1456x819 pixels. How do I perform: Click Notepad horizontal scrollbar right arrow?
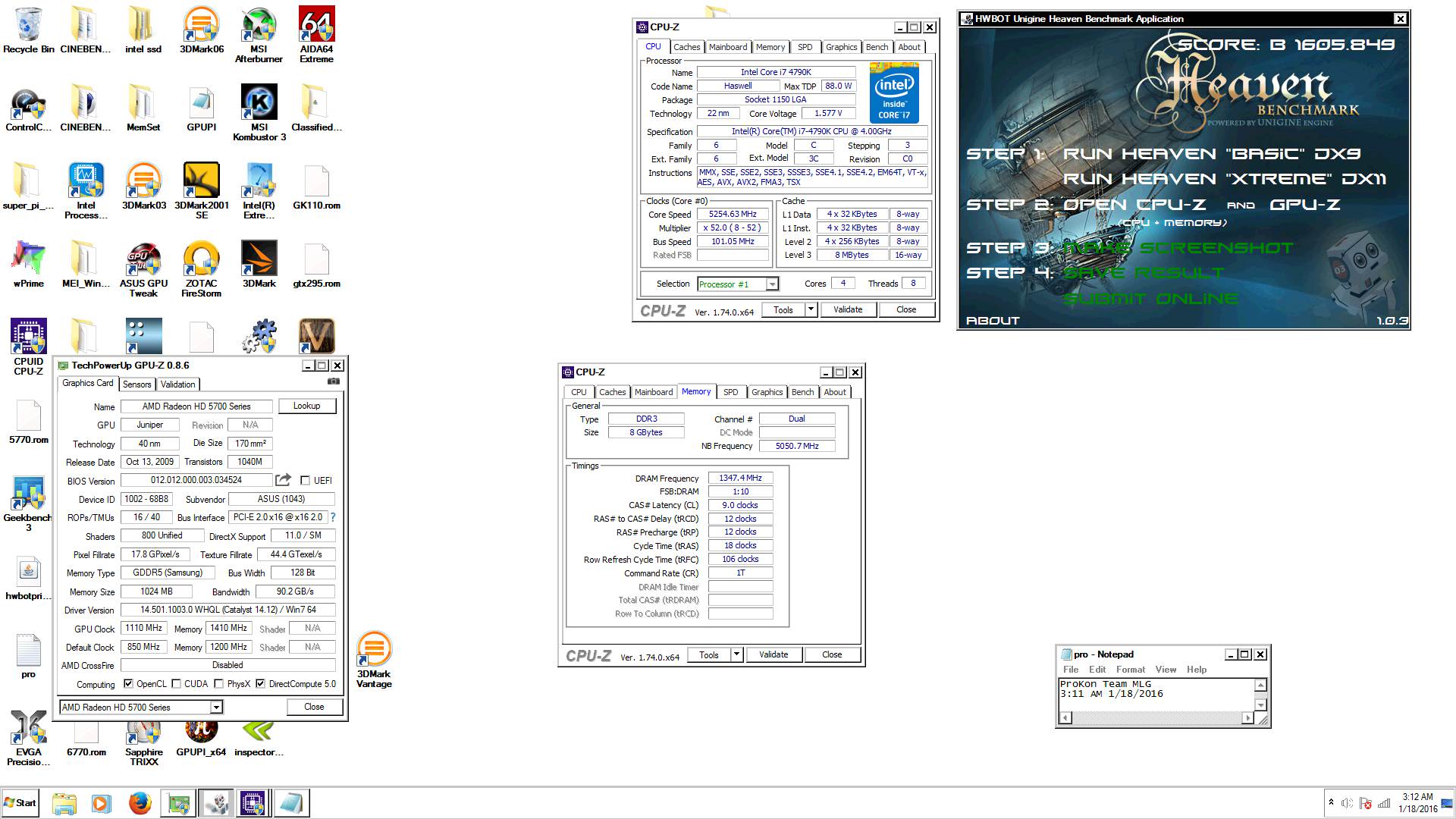click(x=1247, y=717)
